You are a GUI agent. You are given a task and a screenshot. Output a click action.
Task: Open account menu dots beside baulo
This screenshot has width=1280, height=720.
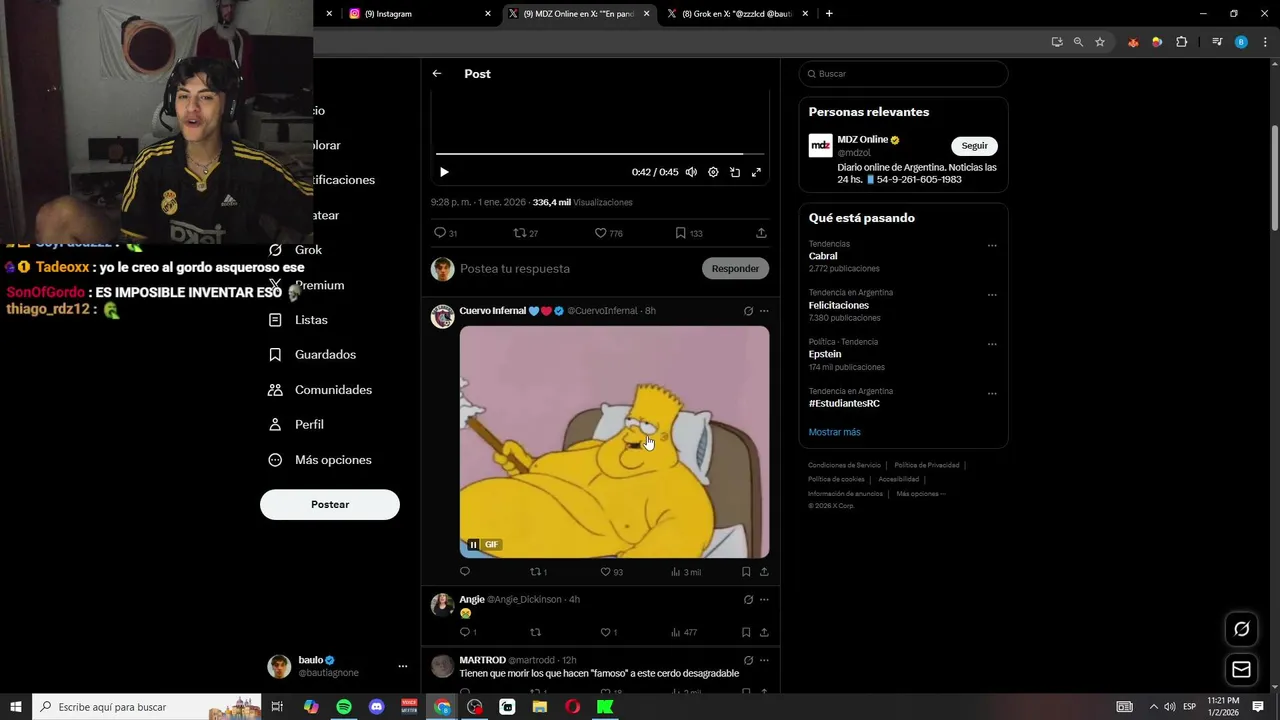(403, 666)
